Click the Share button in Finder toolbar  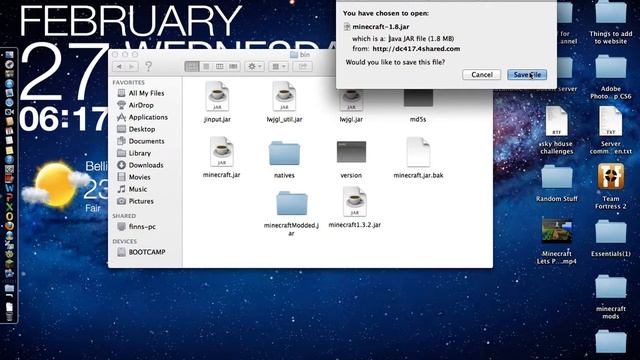(302, 67)
